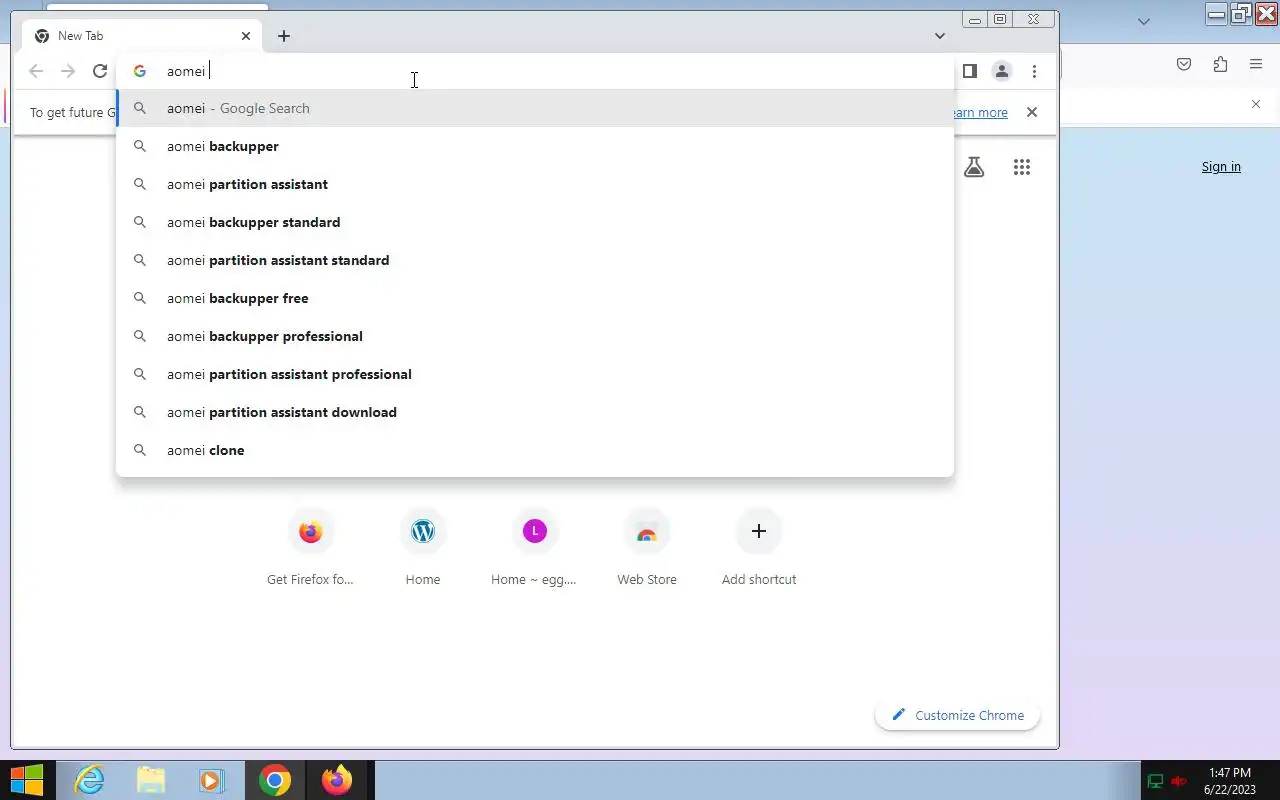The width and height of the screenshot is (1280, 800).
Task: Open 'Get Firefox fo...' shortcut
Action: pyautogui.click(x=310, y=546)
